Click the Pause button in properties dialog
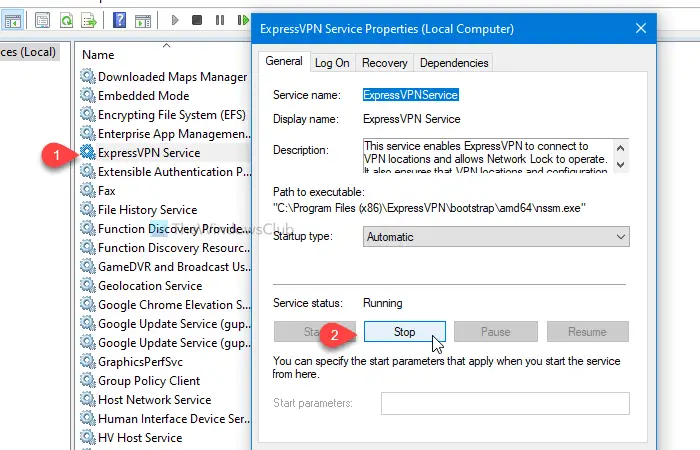The image size is (700, 450). 496,332
